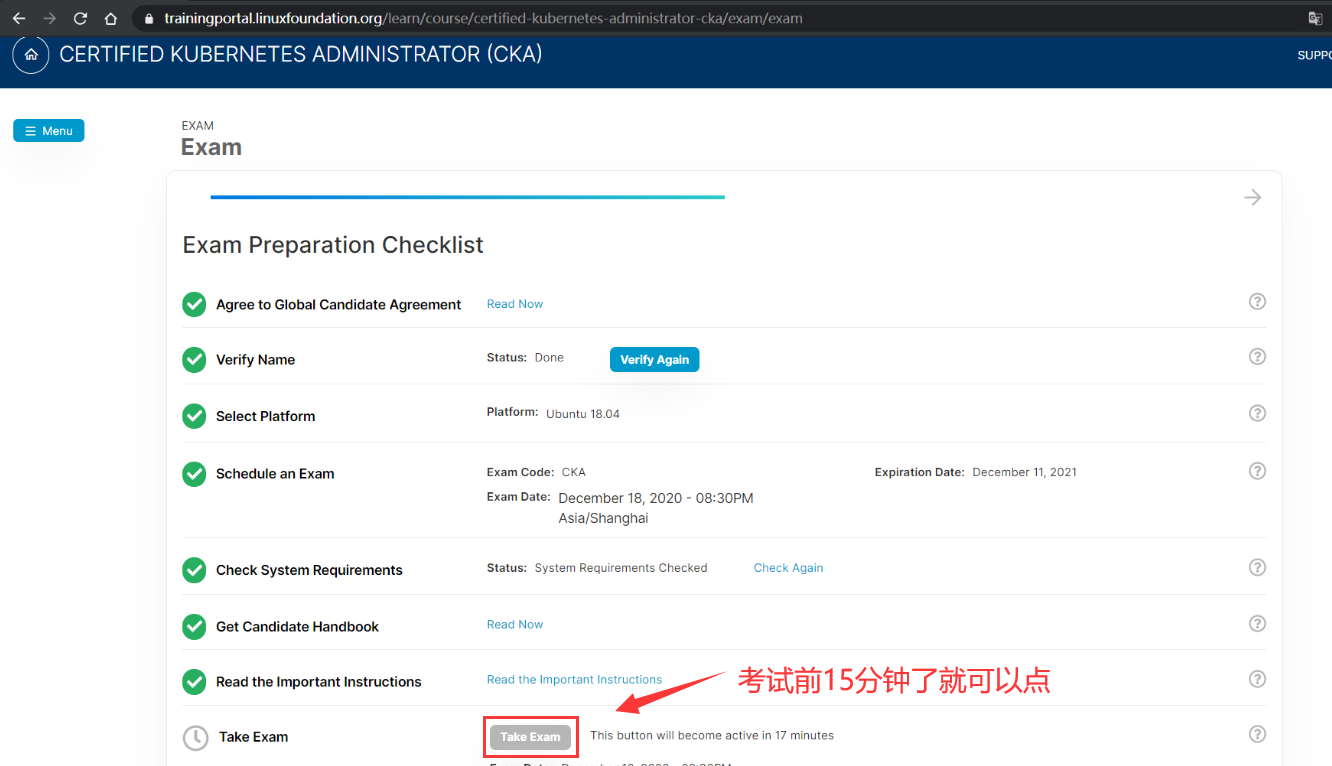Open Read Now link for Candidate Agreement
Image resolution: width=1332 pixels, height=766 pixels.
coord(515,304)
